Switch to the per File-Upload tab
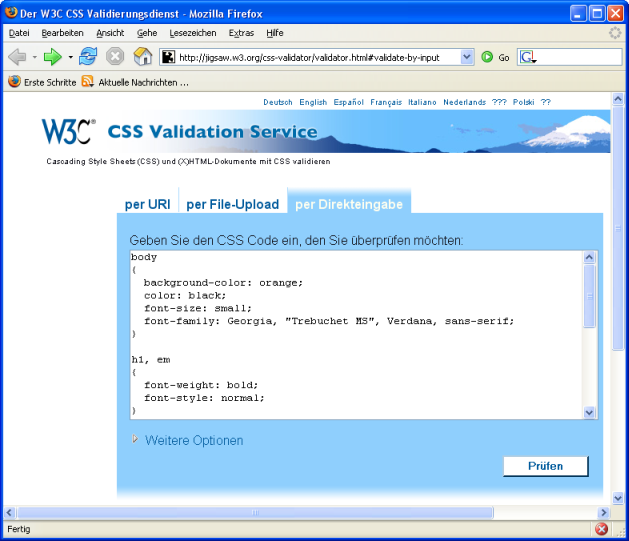629x541 pixels. tap(233, 204)
